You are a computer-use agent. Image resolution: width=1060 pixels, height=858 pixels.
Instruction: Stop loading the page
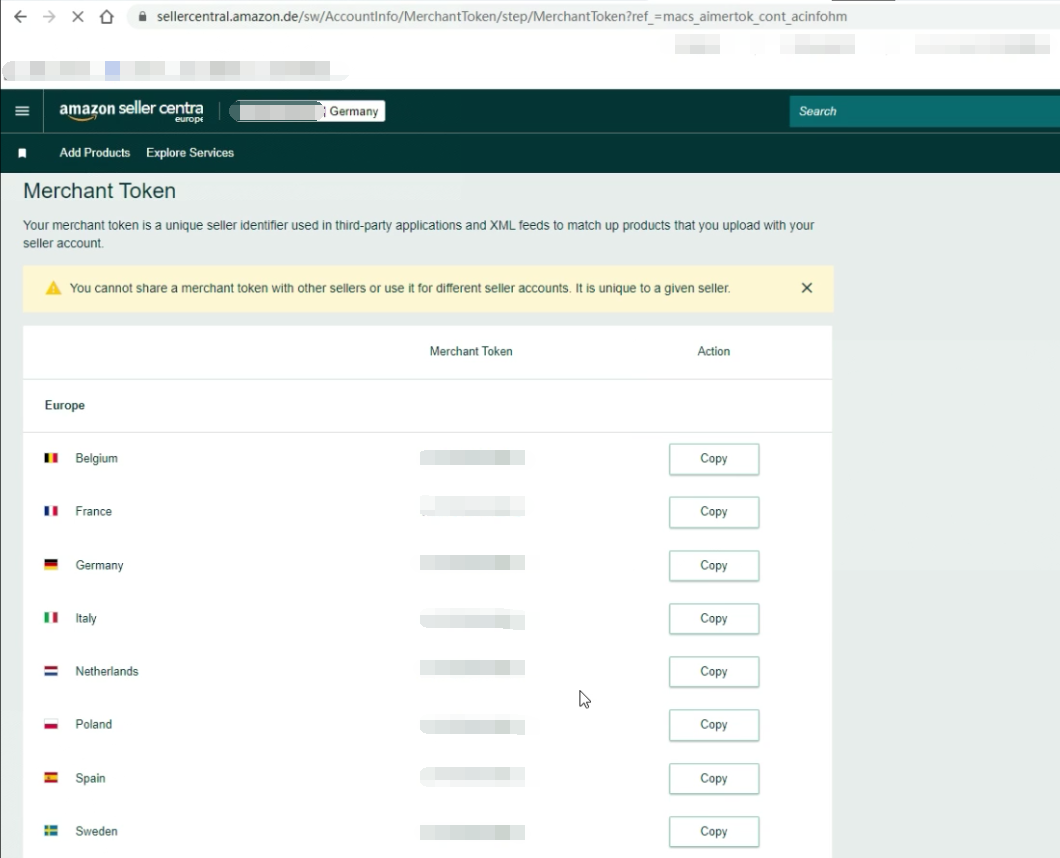click(78, 16)
